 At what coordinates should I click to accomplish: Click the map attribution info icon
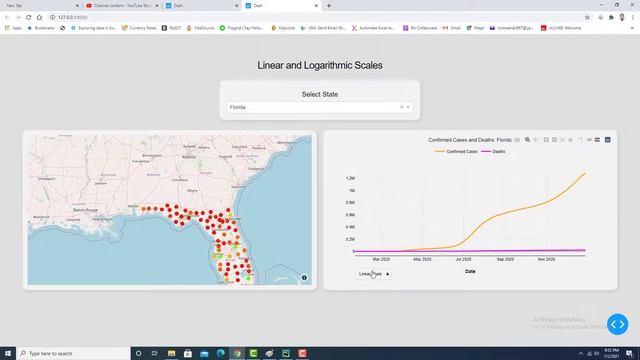[x=304, y=278]
